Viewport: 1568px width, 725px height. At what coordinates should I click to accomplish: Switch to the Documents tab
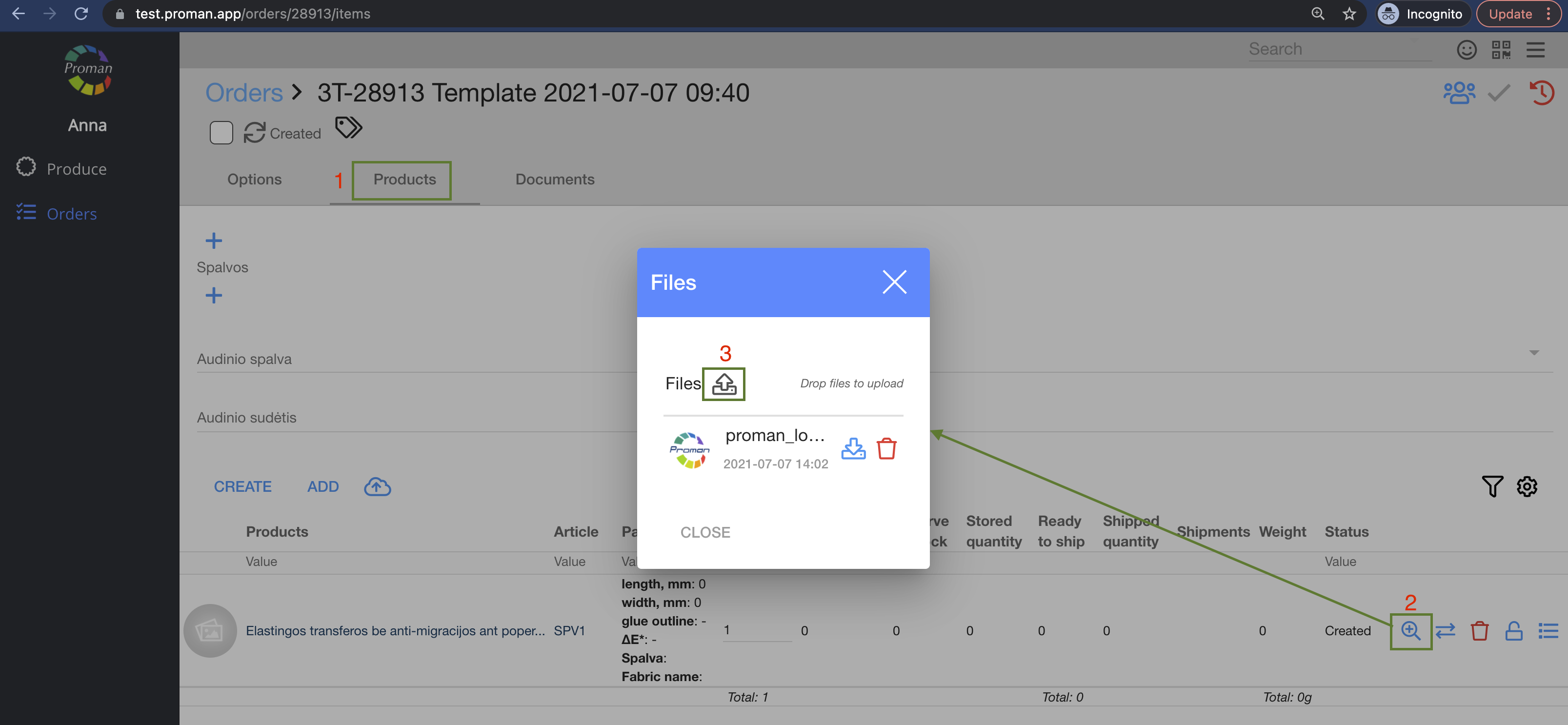[555, 179]
